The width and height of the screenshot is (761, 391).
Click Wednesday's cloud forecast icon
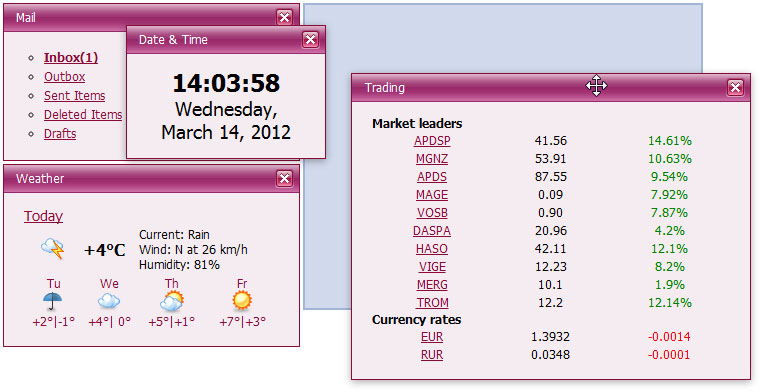tap(109, 301)
